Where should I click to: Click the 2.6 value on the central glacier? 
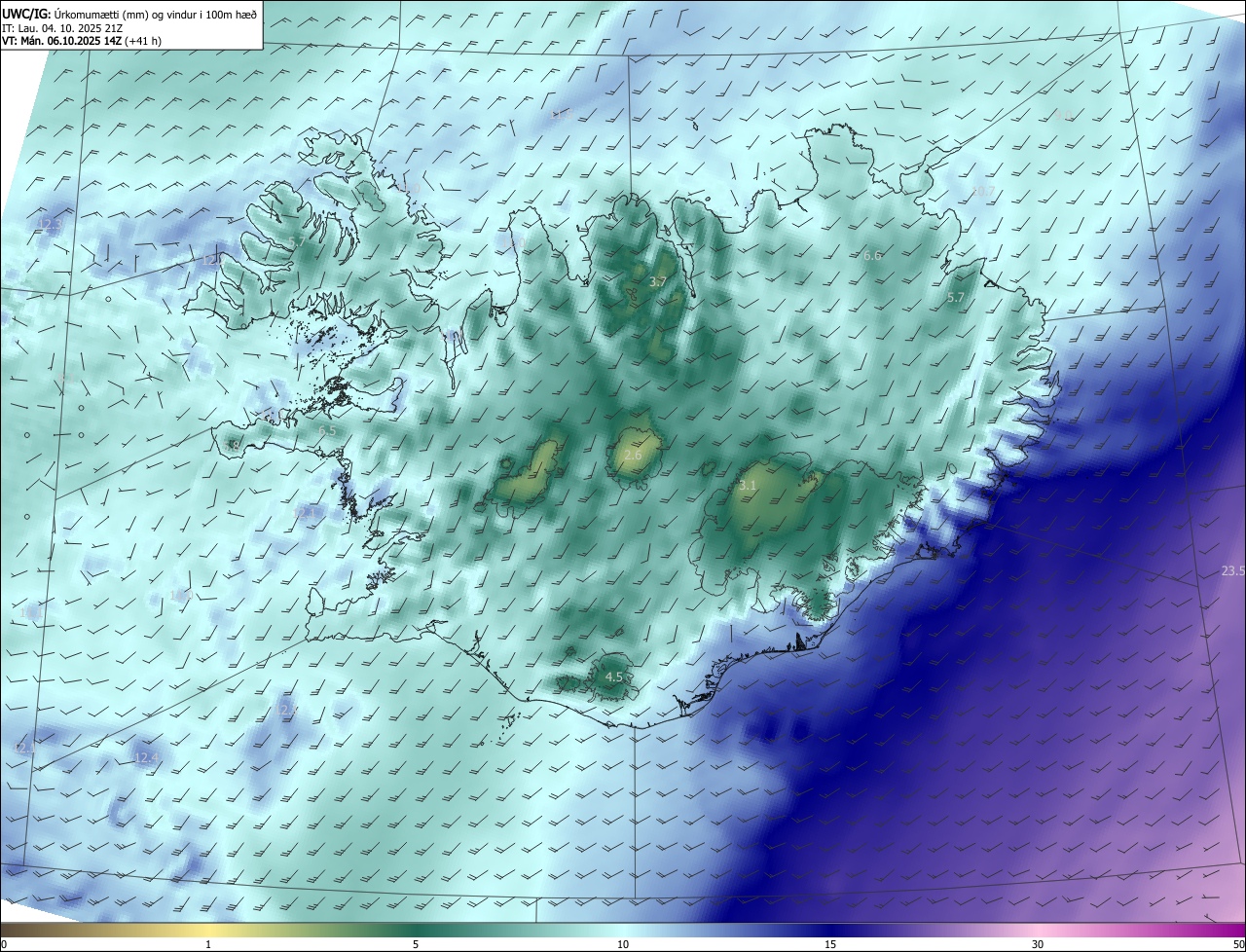[633, 456]
